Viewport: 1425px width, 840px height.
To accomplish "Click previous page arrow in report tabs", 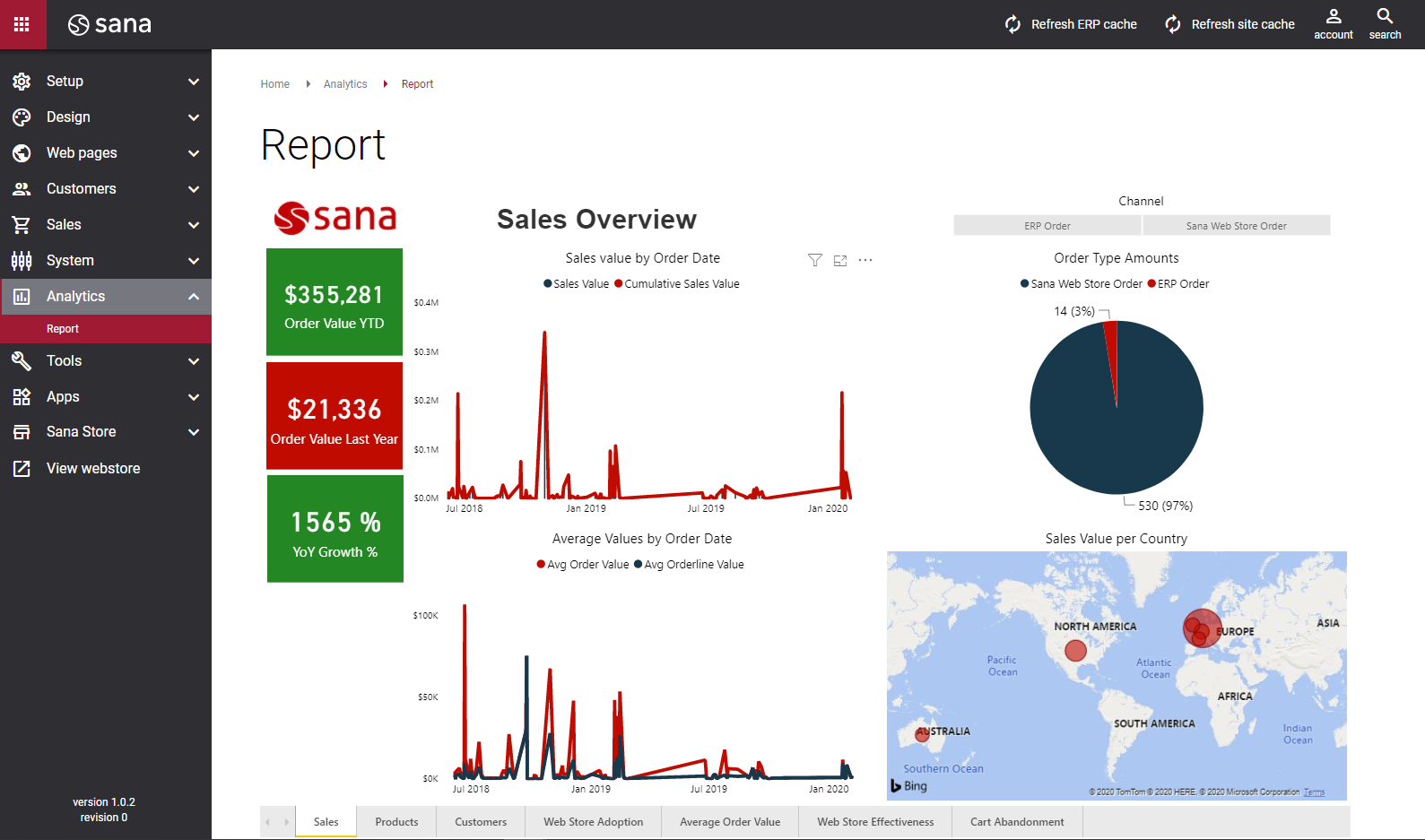I will click(268, 822).
